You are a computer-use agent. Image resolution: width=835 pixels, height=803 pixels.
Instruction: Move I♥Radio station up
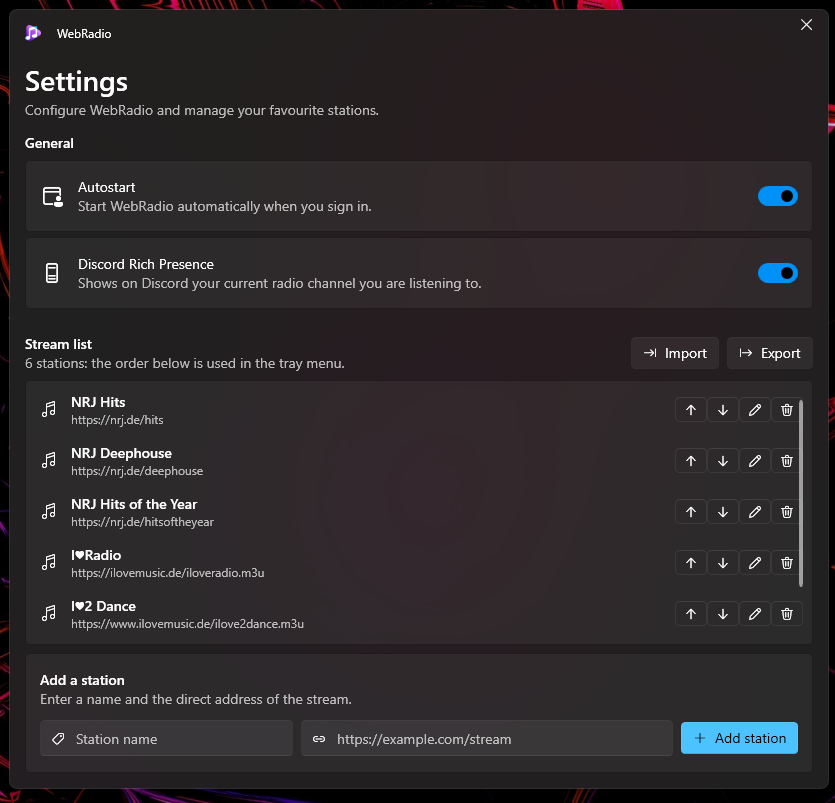(x=691, y=563)
